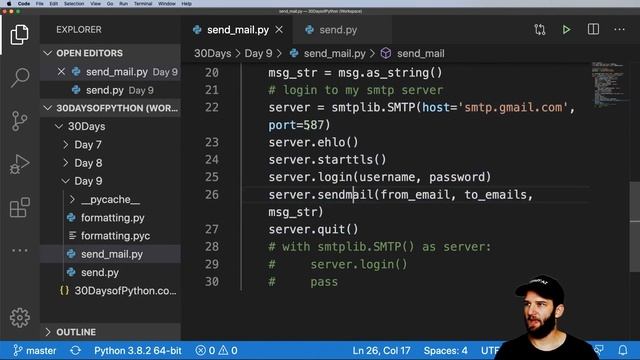The height and width of the screenshot is (360, 640).
Task: Collapse the Open Editors section
Action: pos(110,53)
